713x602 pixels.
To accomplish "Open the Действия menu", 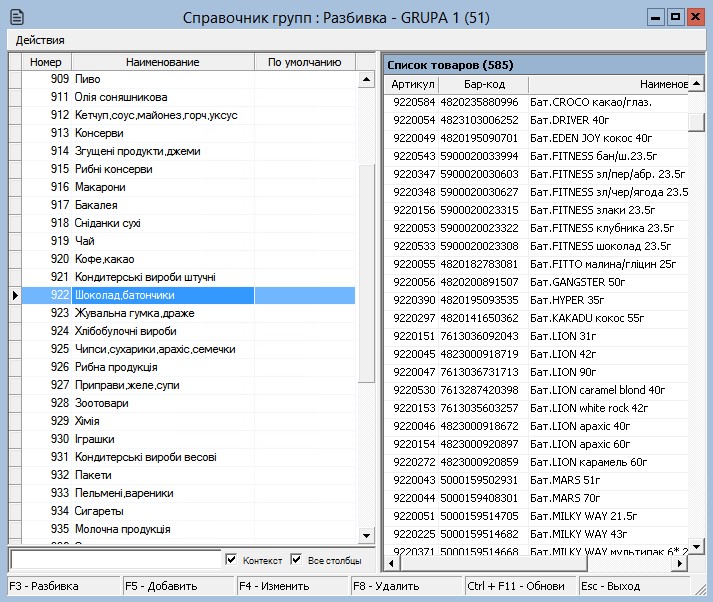I will tap(40, 40).
